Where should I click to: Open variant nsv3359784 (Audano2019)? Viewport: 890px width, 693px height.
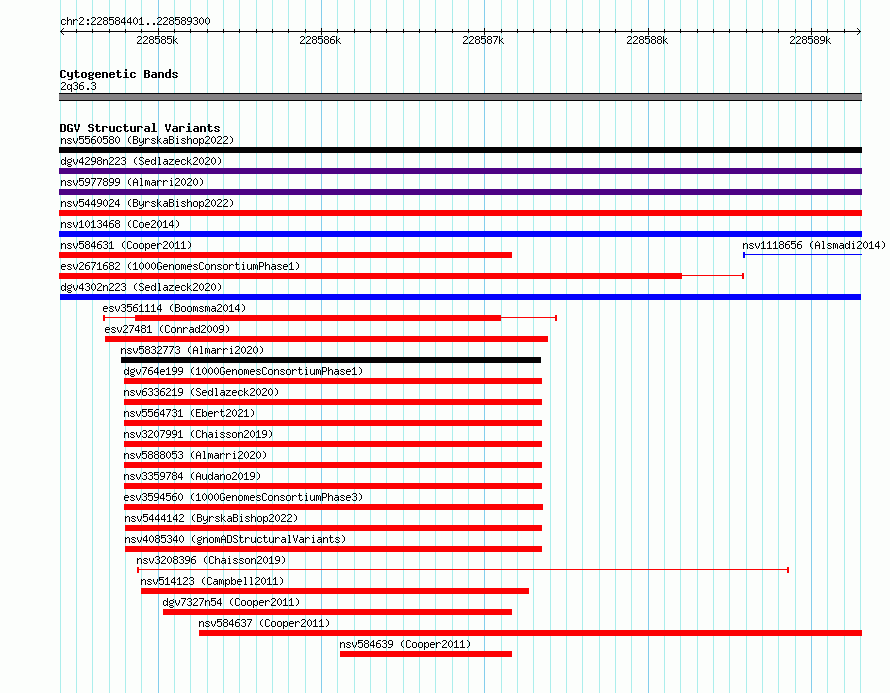coord(192,476)
